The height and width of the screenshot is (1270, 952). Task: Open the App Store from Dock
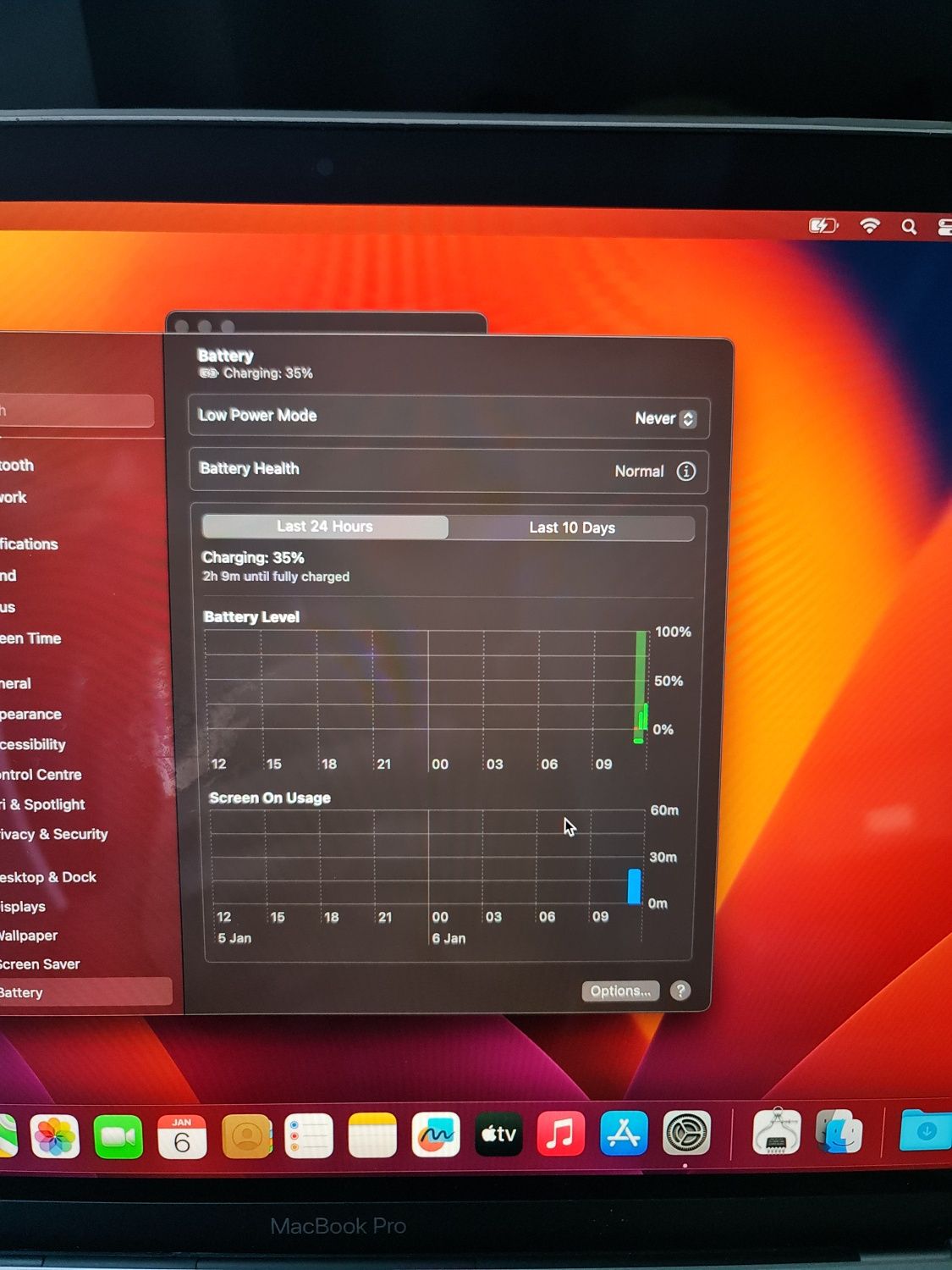pyautogui.click(x=625, y=1133)
